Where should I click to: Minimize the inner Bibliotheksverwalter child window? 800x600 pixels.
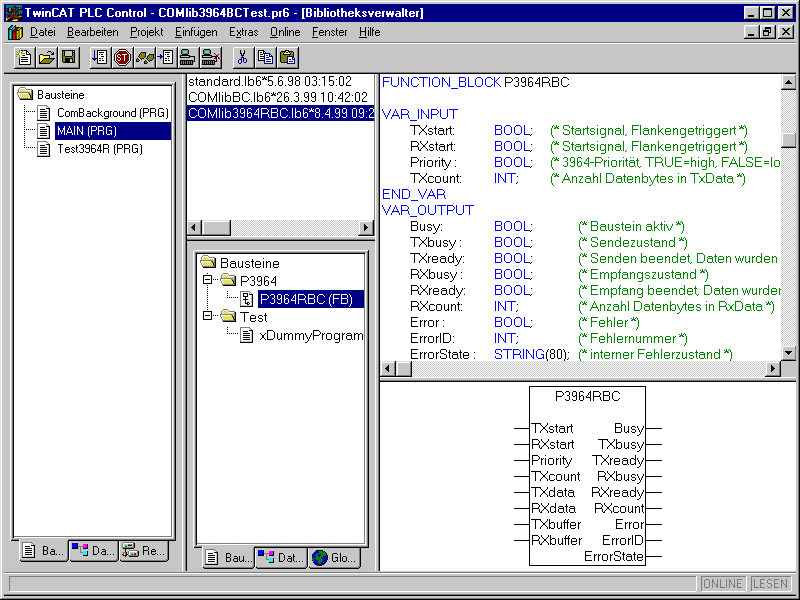751,32
